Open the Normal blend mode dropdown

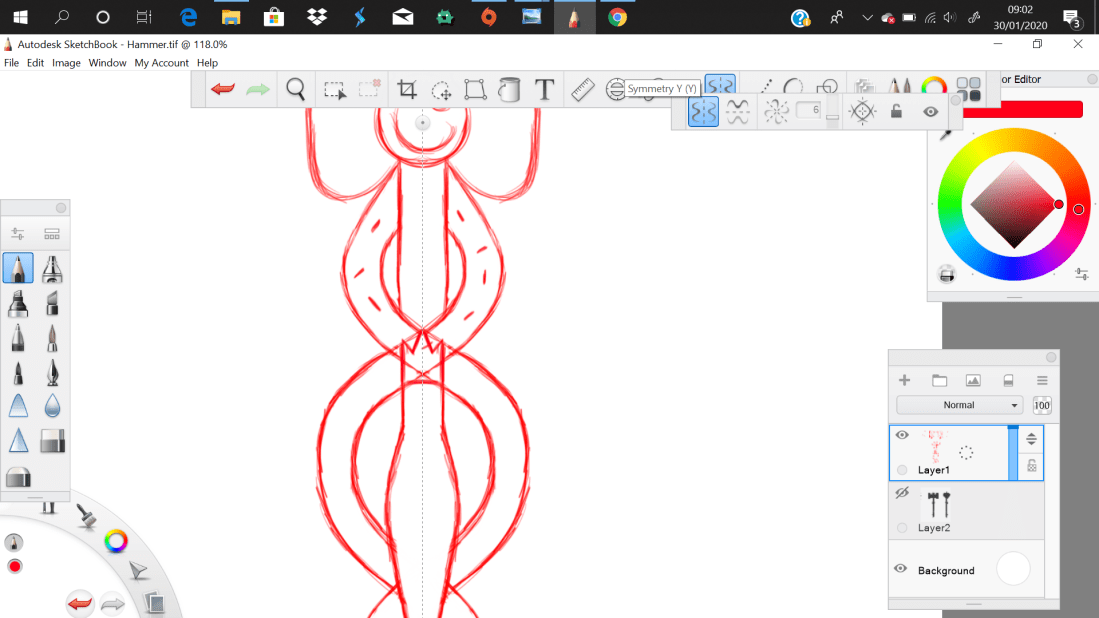pos(960,404)
